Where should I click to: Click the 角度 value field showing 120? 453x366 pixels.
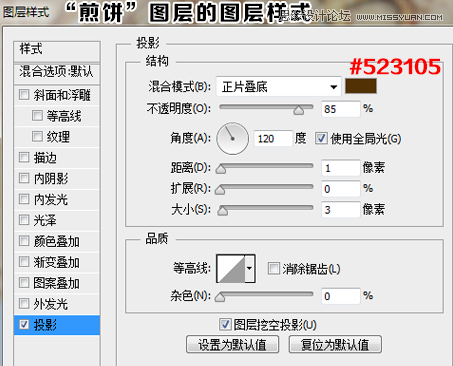coord(273,138)
